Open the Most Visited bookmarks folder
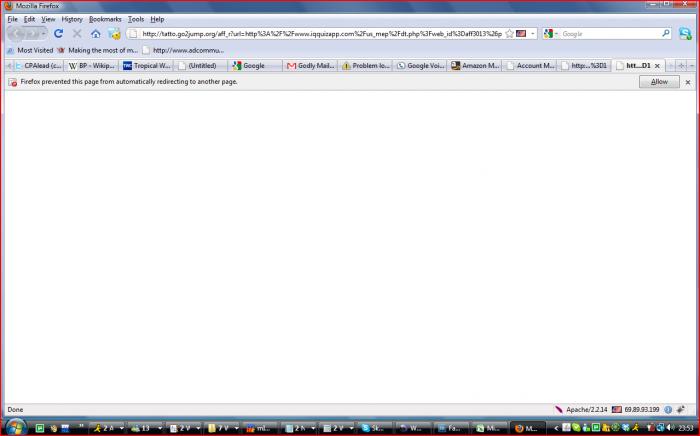Image resolution: width=700 pixels, height=436 pixels. pyautogui.click(x=30, y=50)
